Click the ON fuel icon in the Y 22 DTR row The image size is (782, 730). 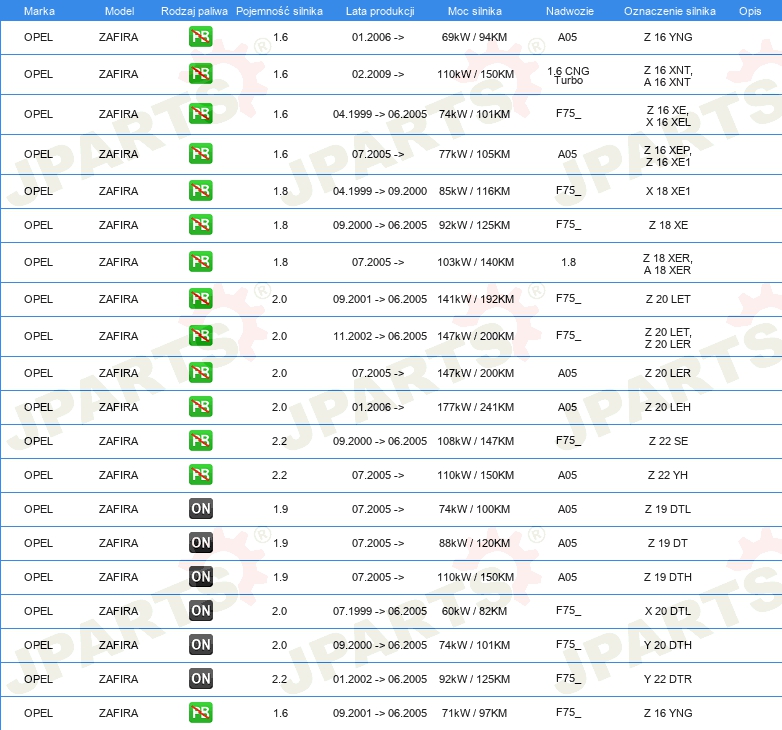201,679
